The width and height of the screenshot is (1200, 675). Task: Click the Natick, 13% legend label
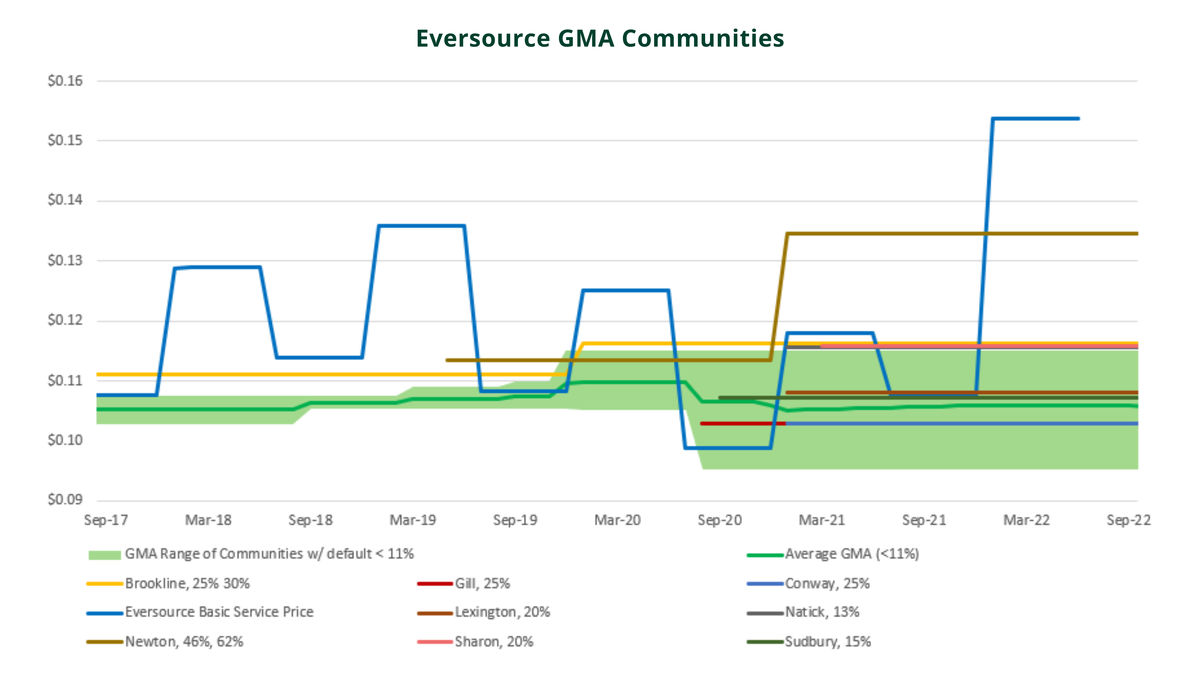coord(824,612)
